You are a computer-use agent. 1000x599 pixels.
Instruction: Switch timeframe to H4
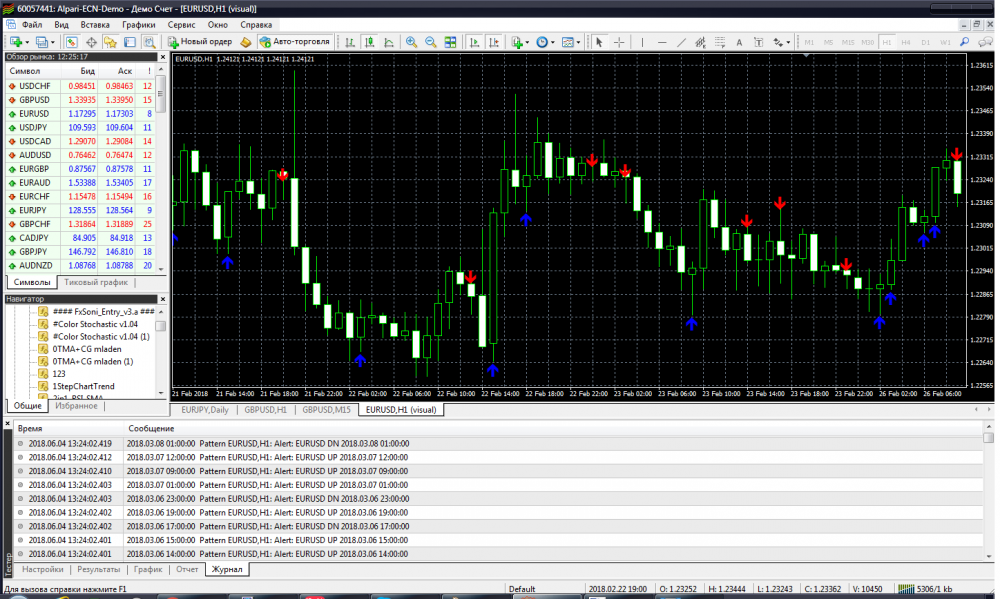(x=906, y=42)
